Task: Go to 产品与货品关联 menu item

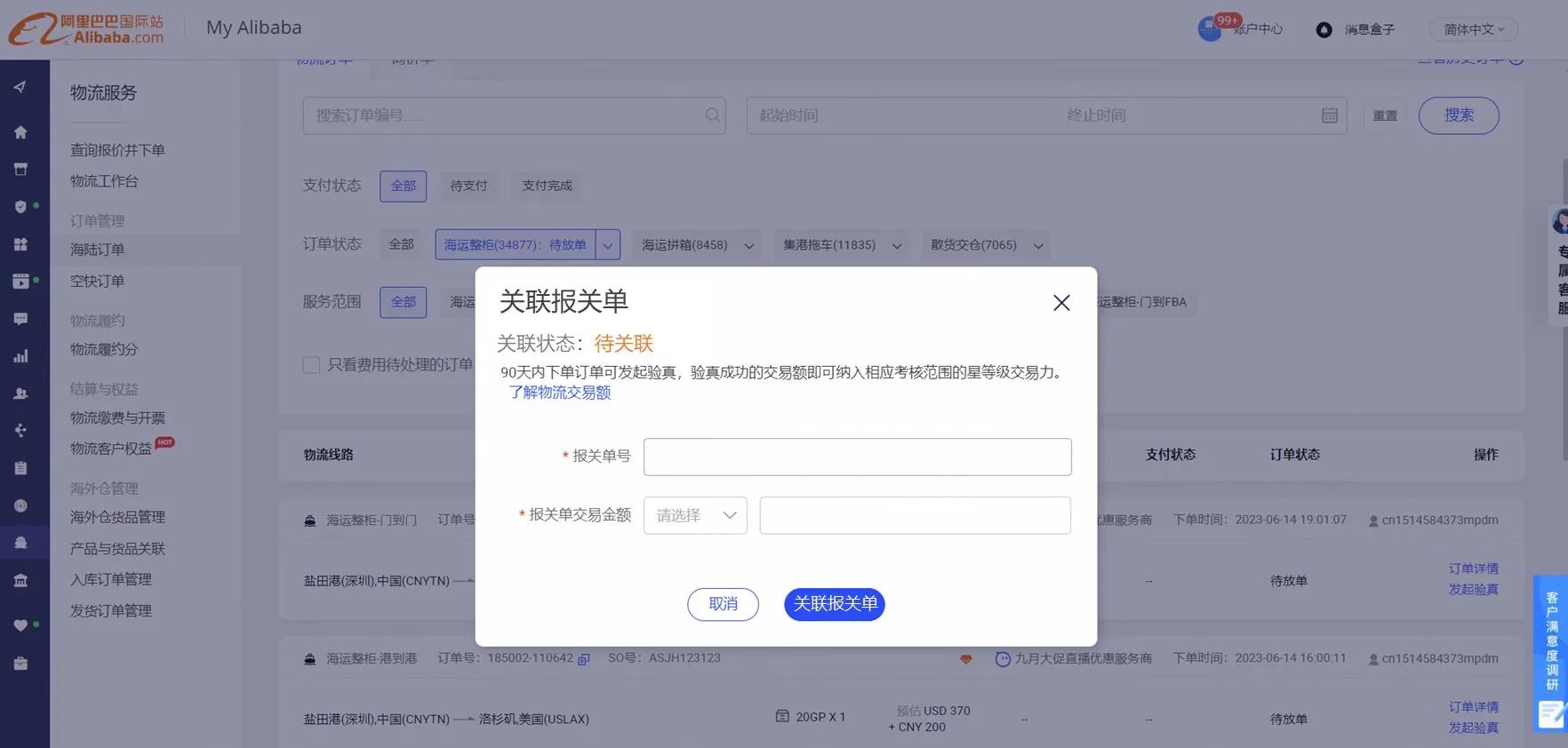Action: pos(117,548)
